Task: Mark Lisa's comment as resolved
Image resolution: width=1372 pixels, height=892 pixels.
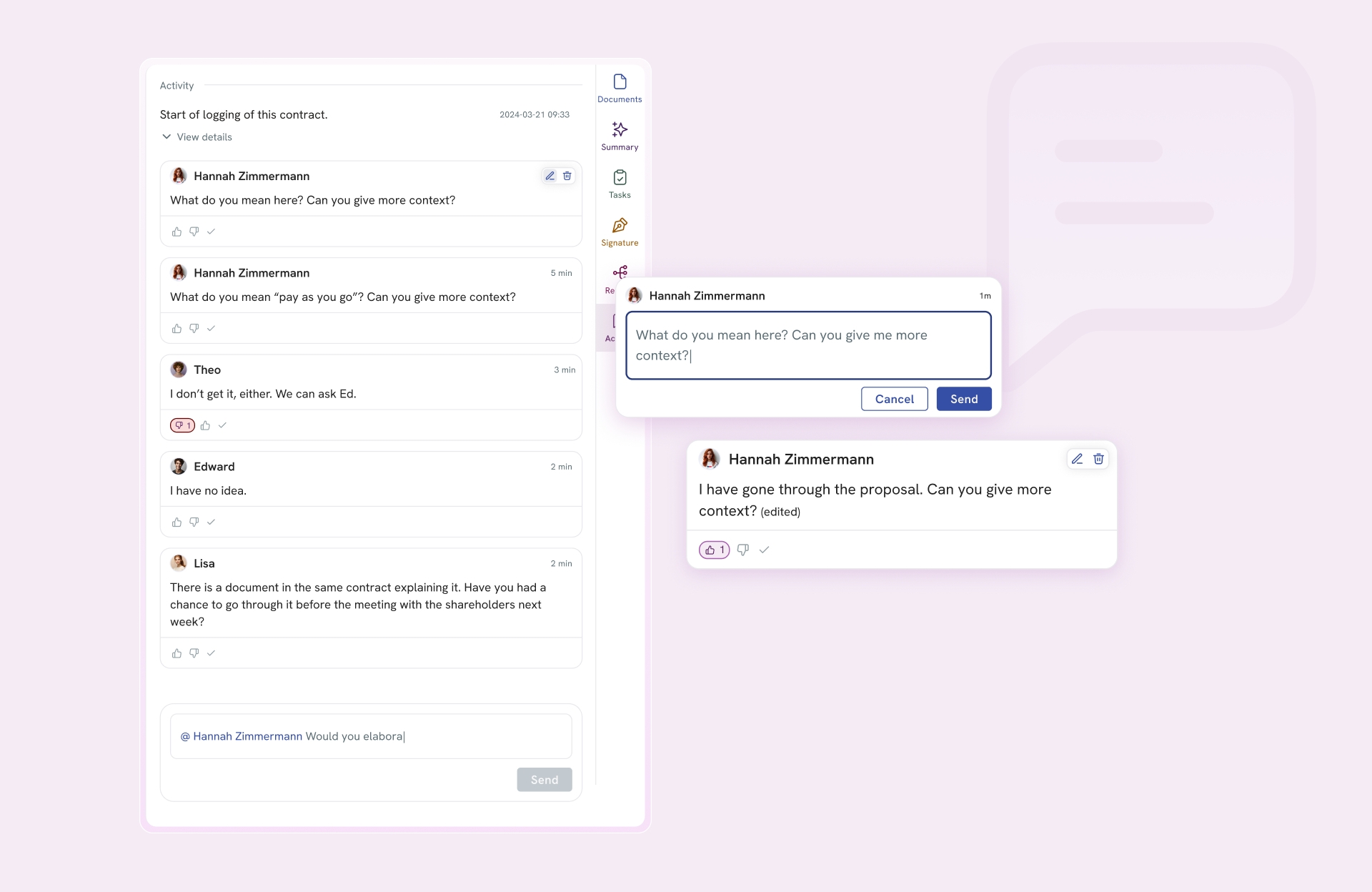Action: click(x=211, y=653)
